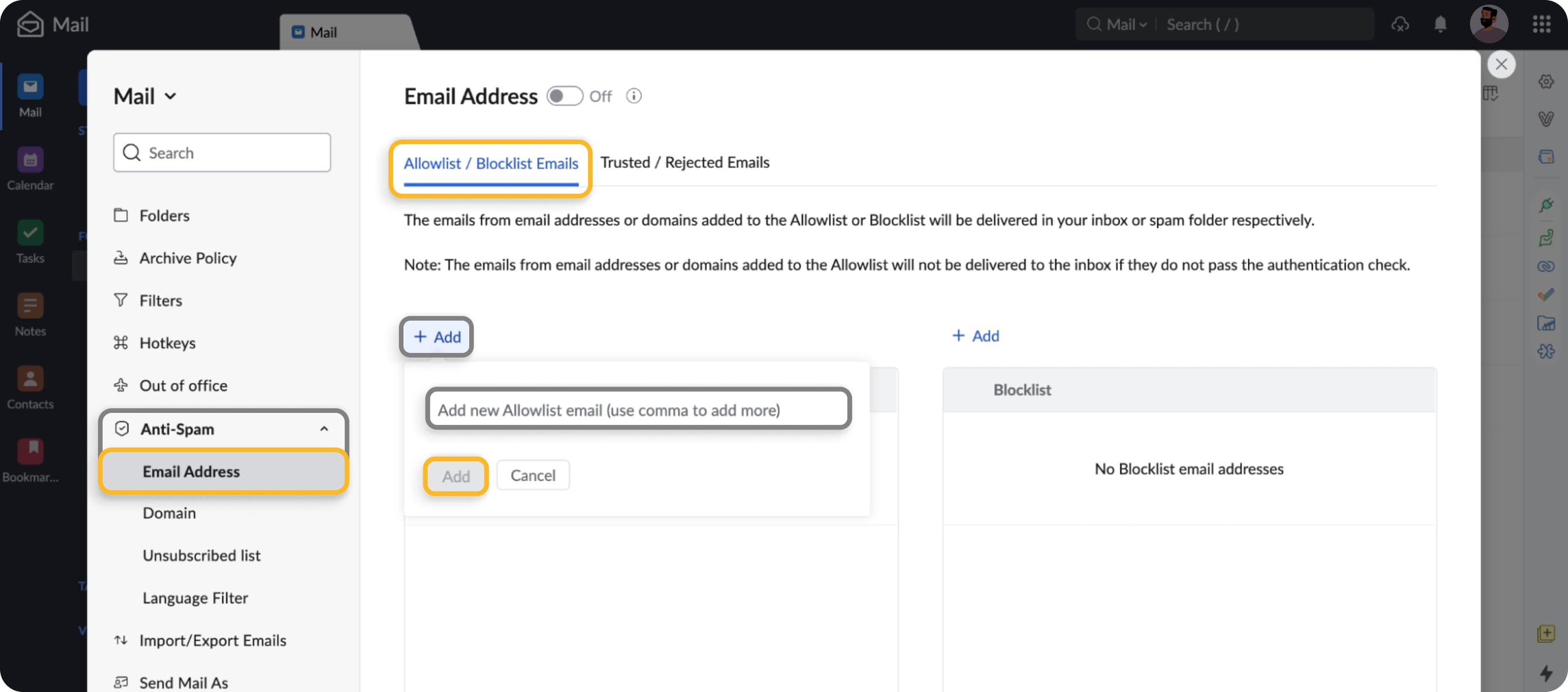This screenshot has height=692, width=1568.
Task: Toggle the Email Address switch on
Action: (564, 96)
